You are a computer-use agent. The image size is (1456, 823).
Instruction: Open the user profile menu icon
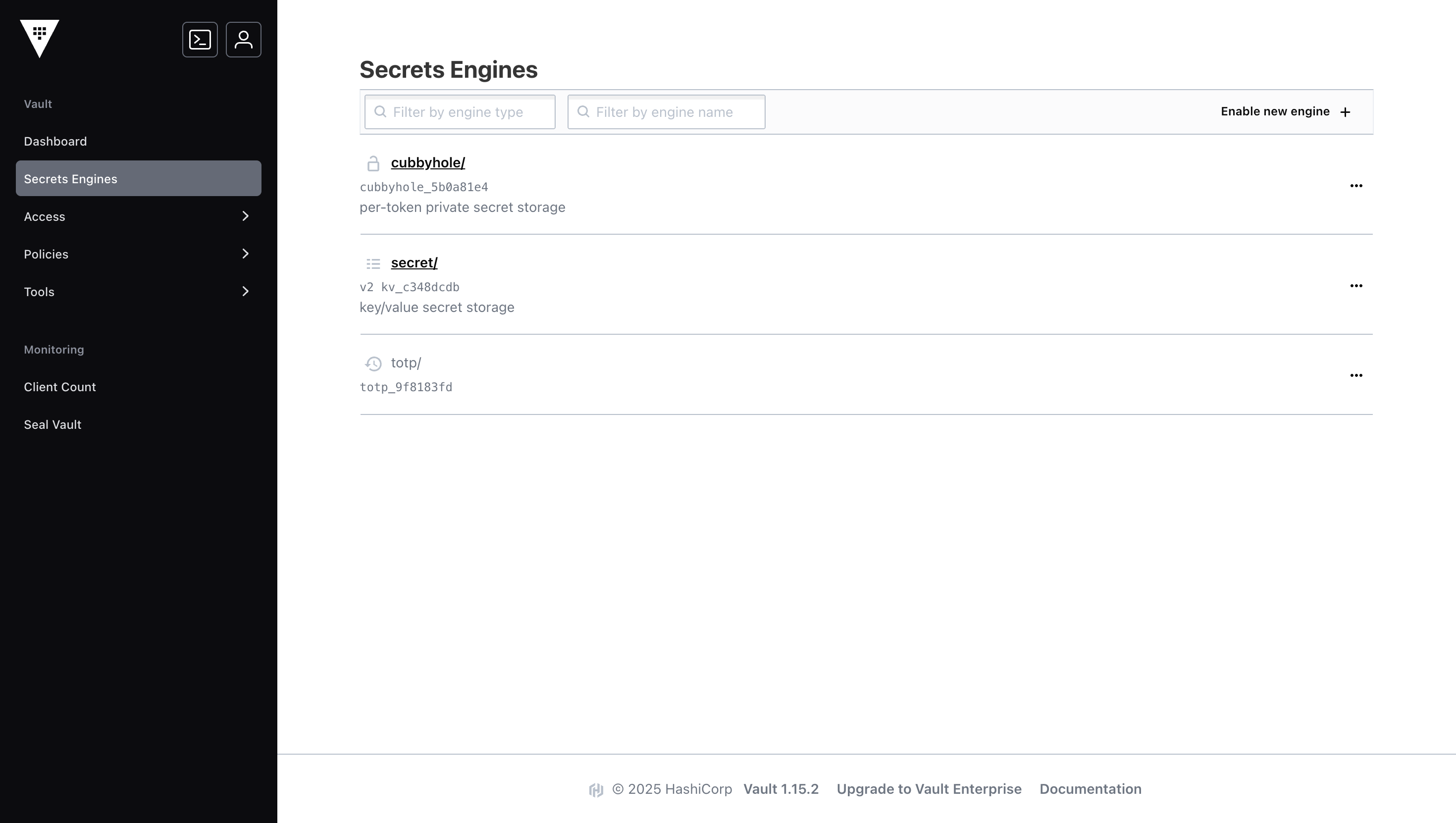point(244,40)
